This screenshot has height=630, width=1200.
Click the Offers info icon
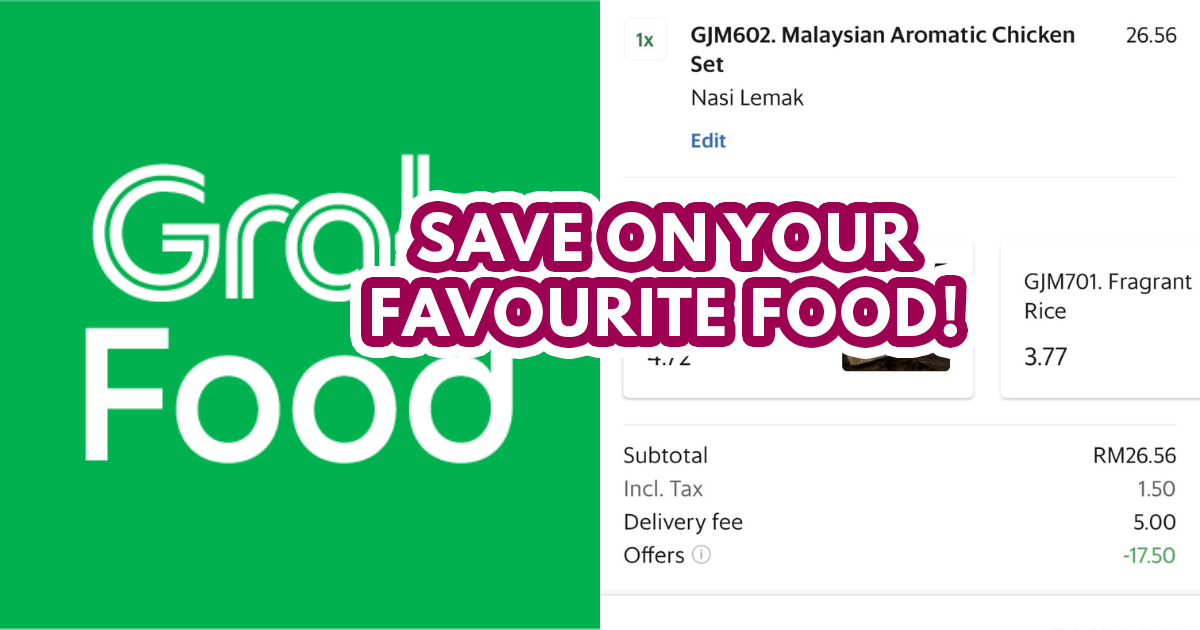[x=701, y=555]
